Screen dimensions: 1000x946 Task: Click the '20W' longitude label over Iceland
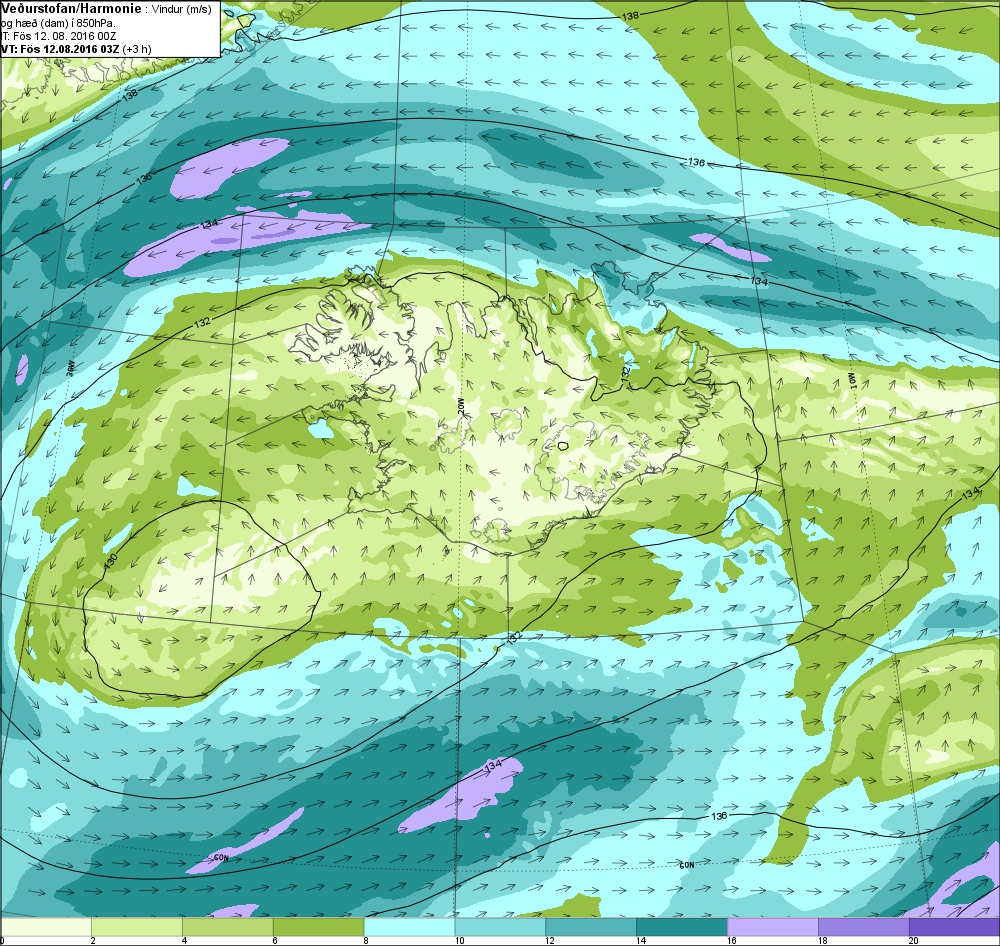pyautogui.click(x=461, y=408)
